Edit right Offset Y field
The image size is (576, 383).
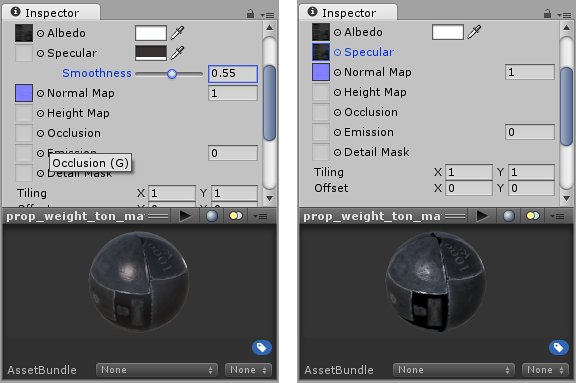click(x=532, y=188)
